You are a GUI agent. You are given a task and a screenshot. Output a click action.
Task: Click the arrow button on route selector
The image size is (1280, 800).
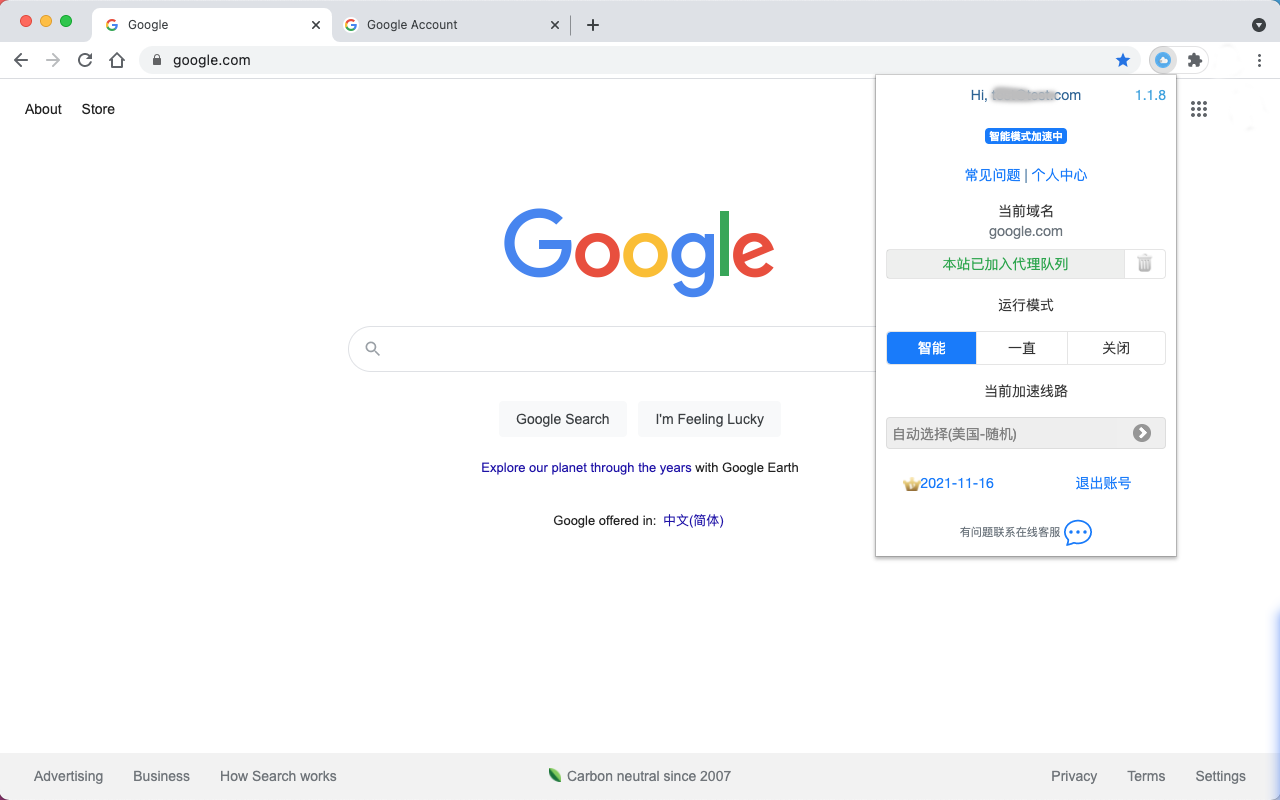click(1142, 433)
